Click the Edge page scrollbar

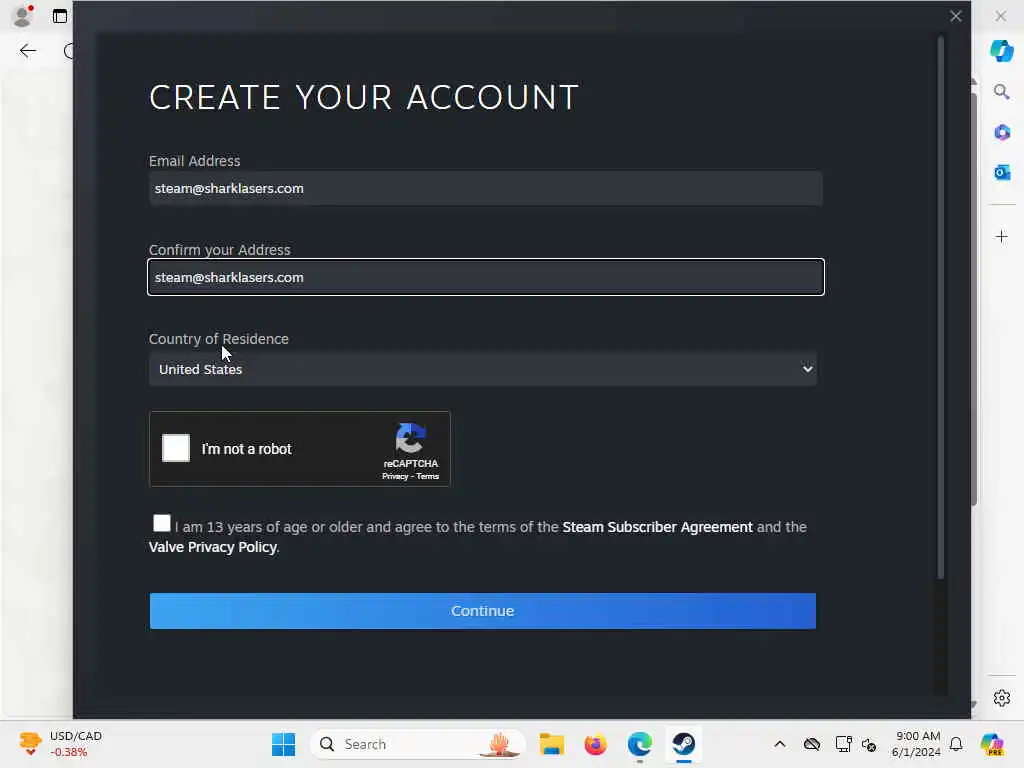point(974,300)
